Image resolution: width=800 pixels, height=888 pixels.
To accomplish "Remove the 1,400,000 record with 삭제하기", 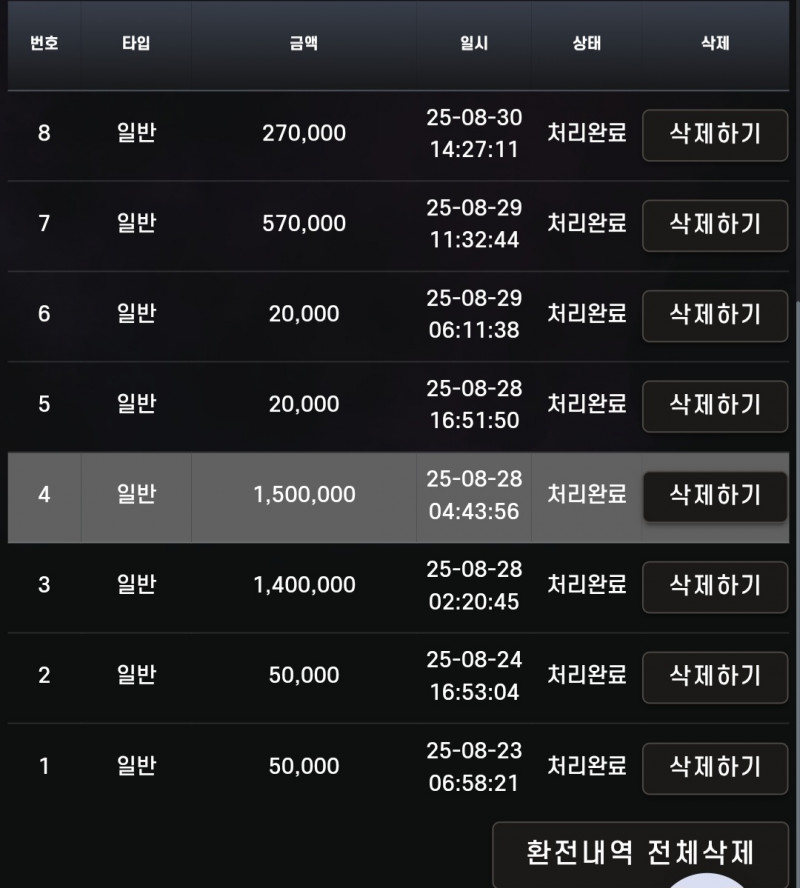I will 714,585.
